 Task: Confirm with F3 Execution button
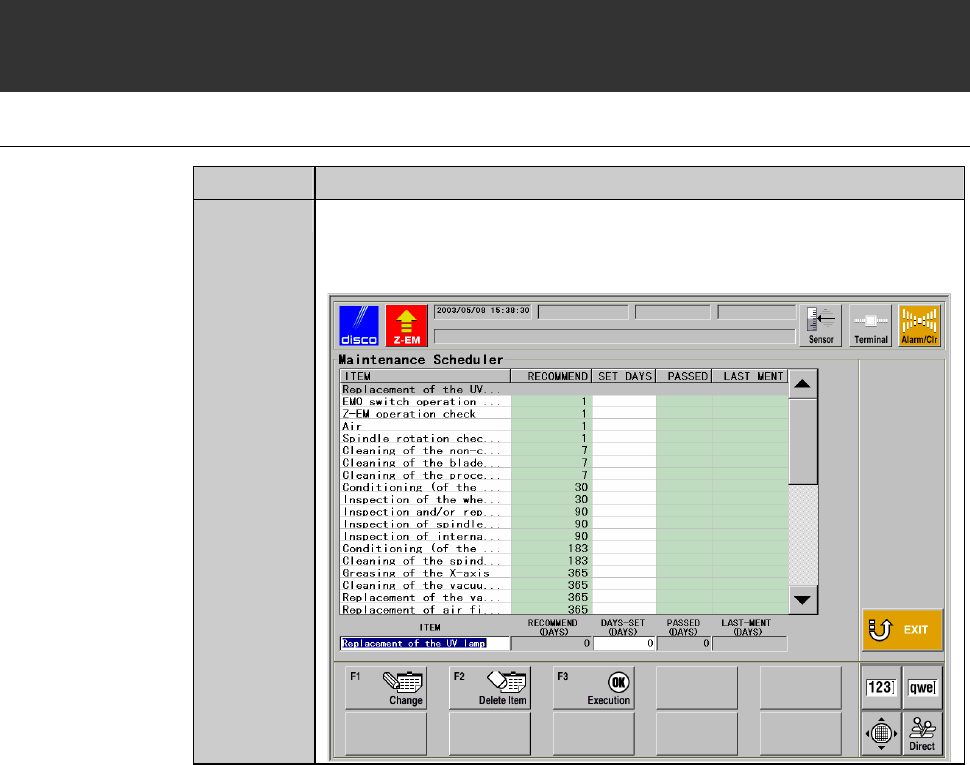click(x=593, y=688)
